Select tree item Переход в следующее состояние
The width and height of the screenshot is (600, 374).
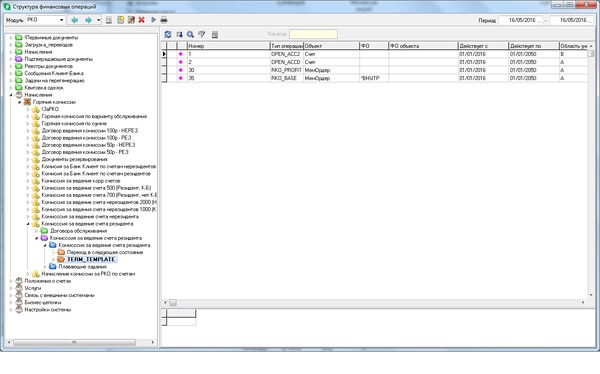tap(105, 252)
